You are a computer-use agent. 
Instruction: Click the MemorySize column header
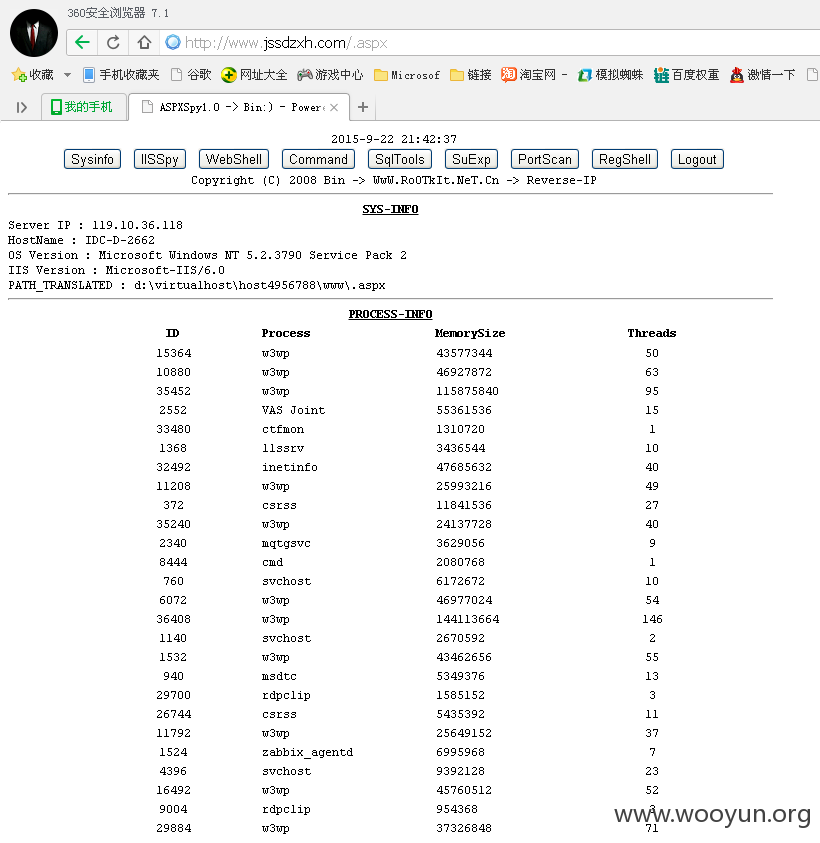[x=470, y=333]
